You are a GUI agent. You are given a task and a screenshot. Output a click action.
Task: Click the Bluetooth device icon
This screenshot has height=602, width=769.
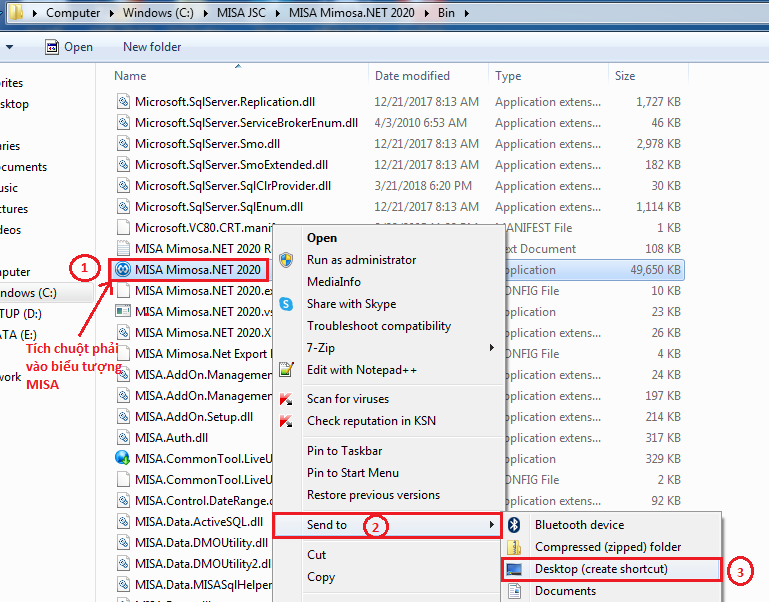click(513, 525)
